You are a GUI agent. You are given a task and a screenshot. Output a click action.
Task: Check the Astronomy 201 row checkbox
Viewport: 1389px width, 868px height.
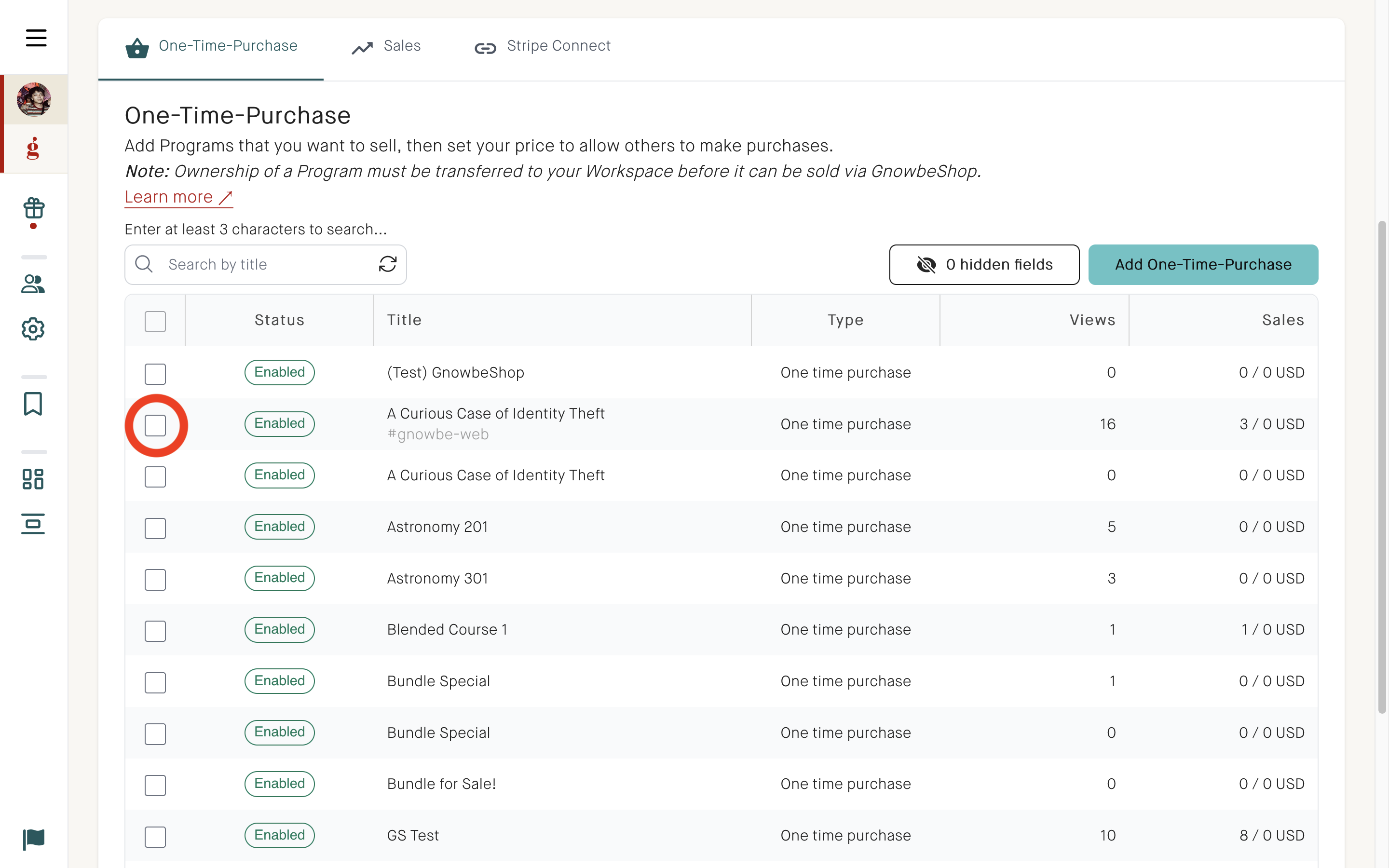(156, 528)
